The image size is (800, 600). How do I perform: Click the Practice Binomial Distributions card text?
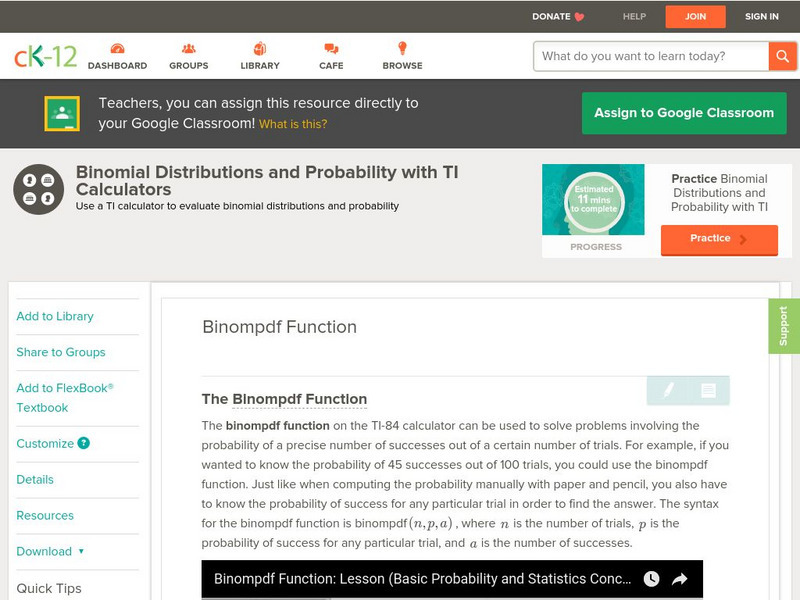pos(719,193)
